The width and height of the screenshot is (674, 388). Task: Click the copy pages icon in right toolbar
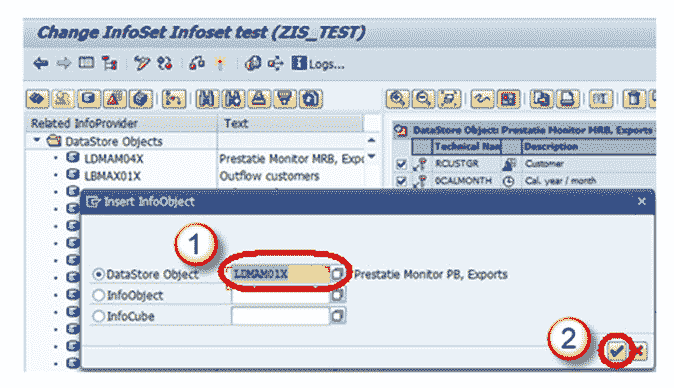tap(541, 99)
